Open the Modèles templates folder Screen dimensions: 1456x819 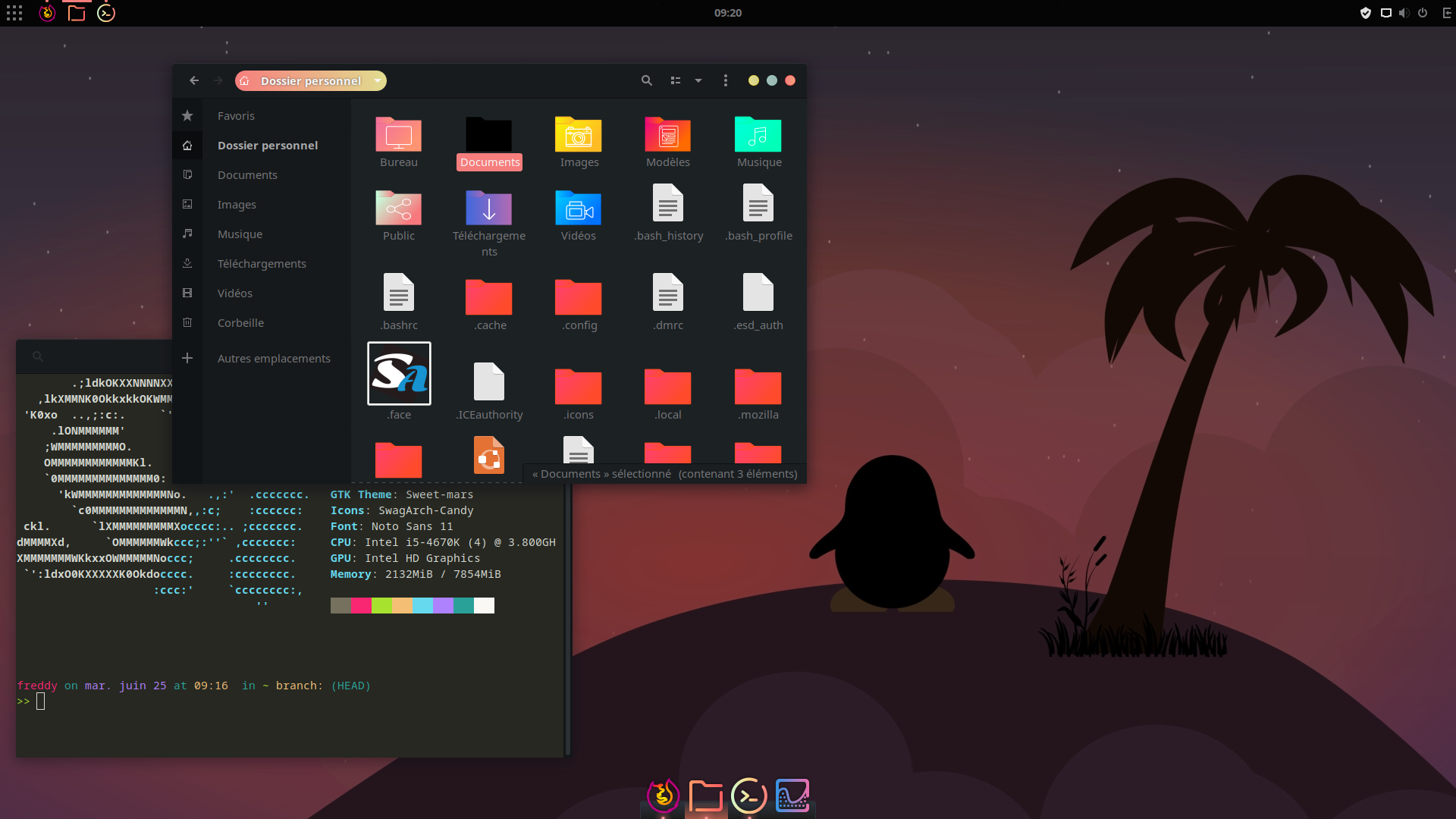[x=668, y=136]
